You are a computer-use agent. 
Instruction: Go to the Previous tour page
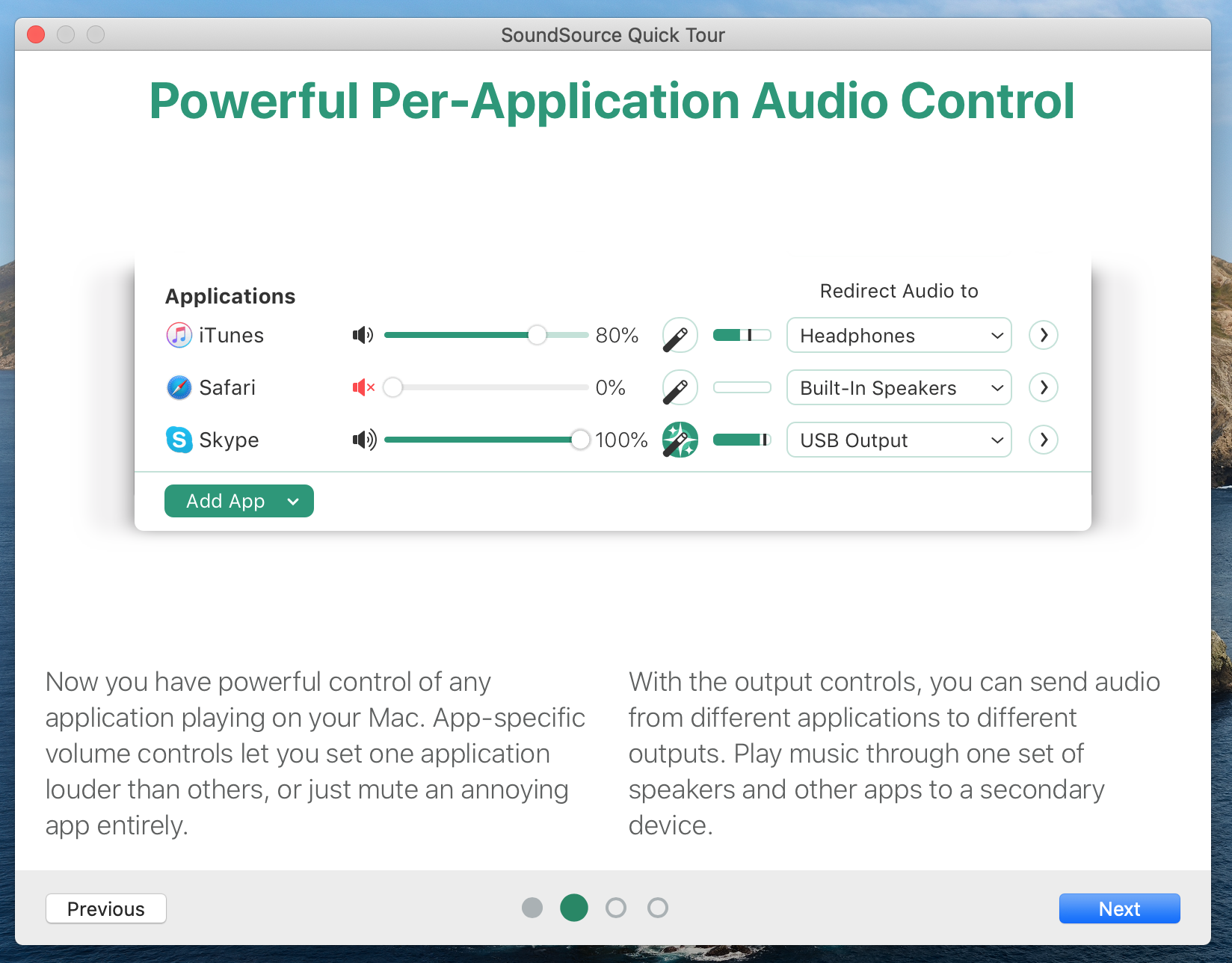pos(106,908)
